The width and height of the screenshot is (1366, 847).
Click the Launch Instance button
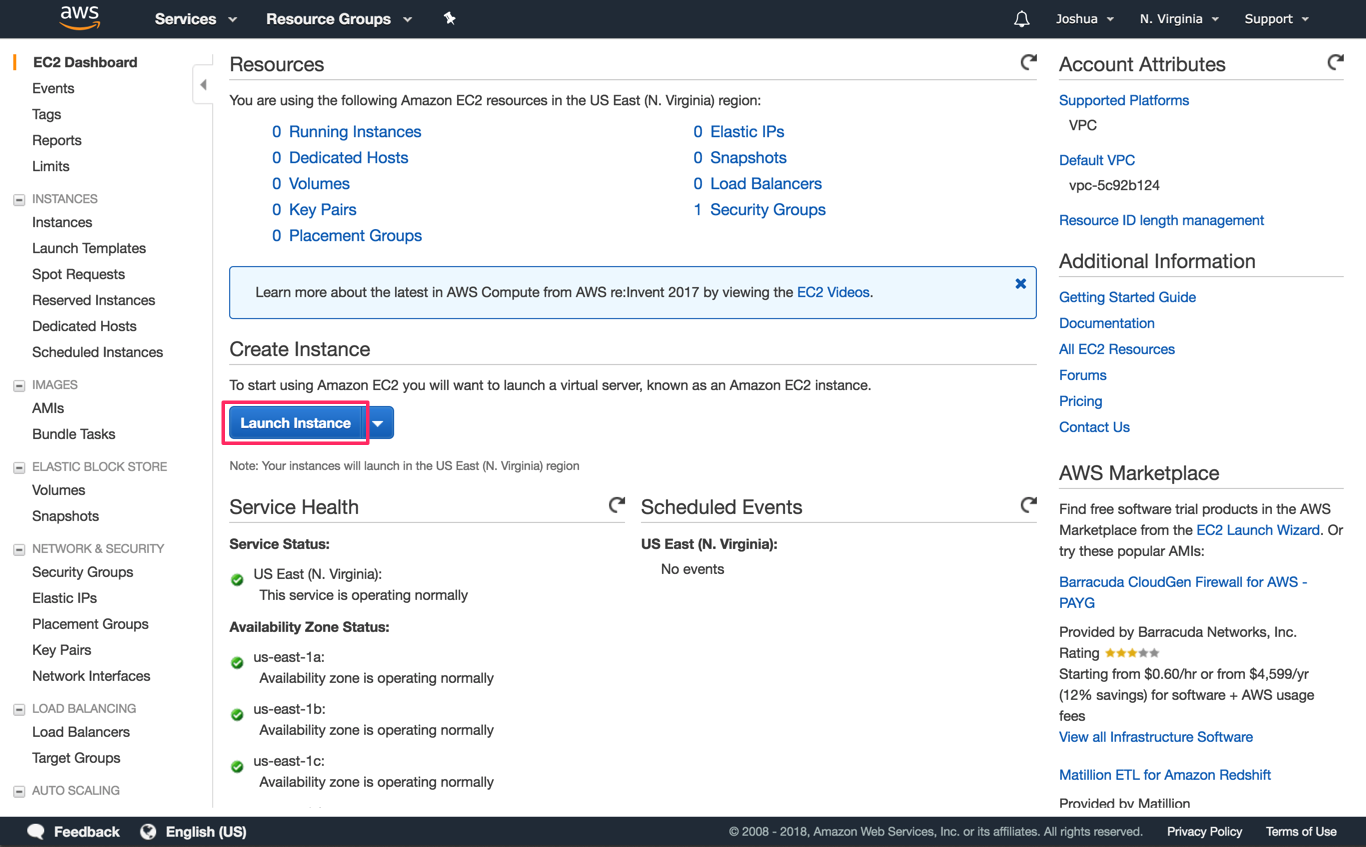(x=295, y=423)
